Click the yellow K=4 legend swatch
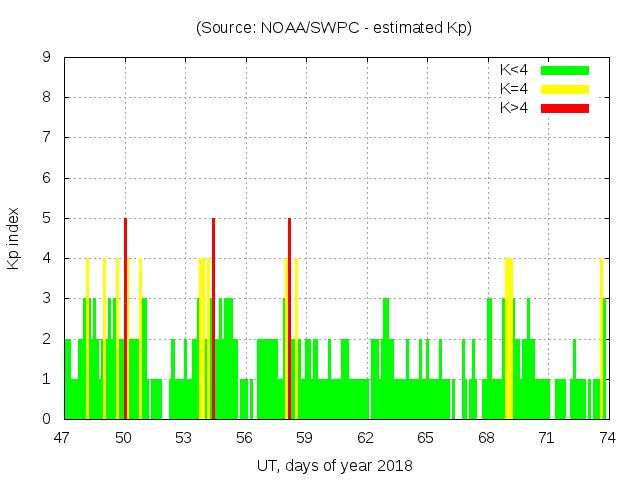Viewport: 640px width, 480px height. coord(565,89)
